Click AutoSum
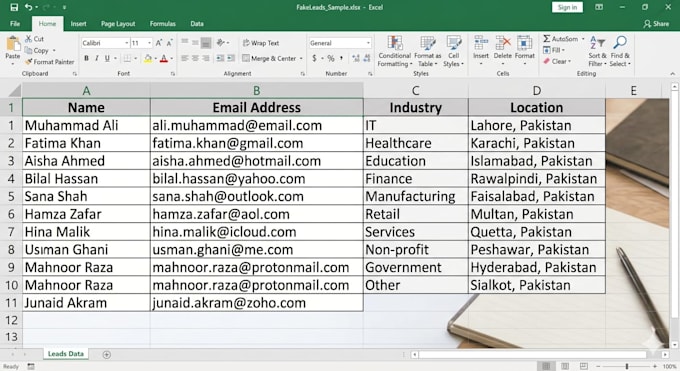This screenshot has height=371, width=680. [562, 39]
